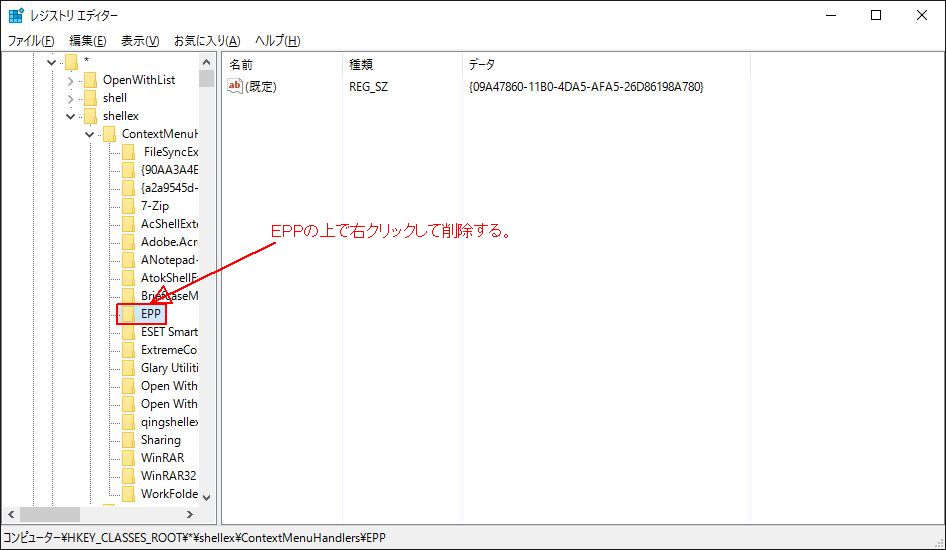Click the Registry Editor app icon in title bar
This screenshot has height=550, width=946.
(16, 16)
